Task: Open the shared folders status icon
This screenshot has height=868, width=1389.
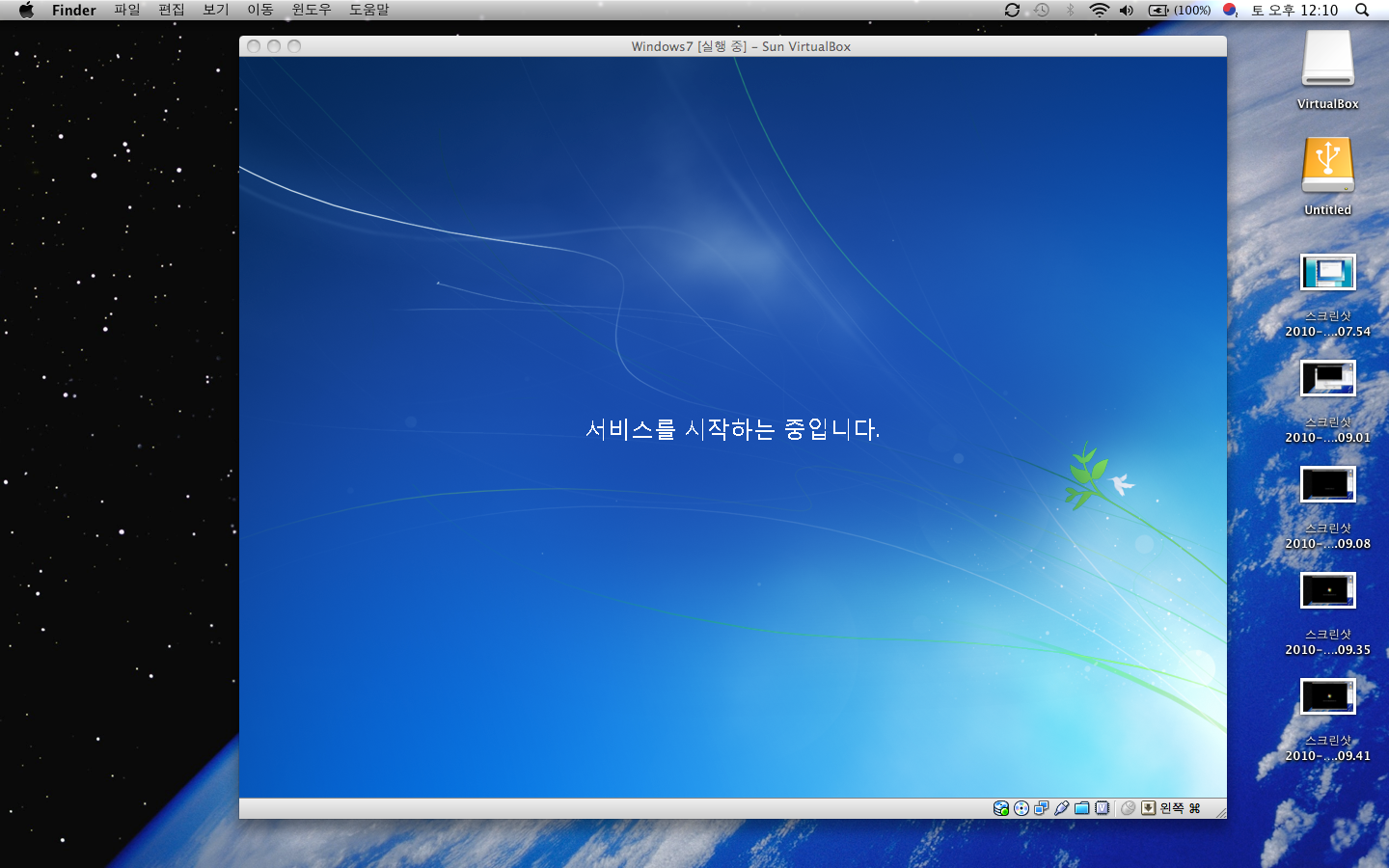Action: [x=1082, y=808]
